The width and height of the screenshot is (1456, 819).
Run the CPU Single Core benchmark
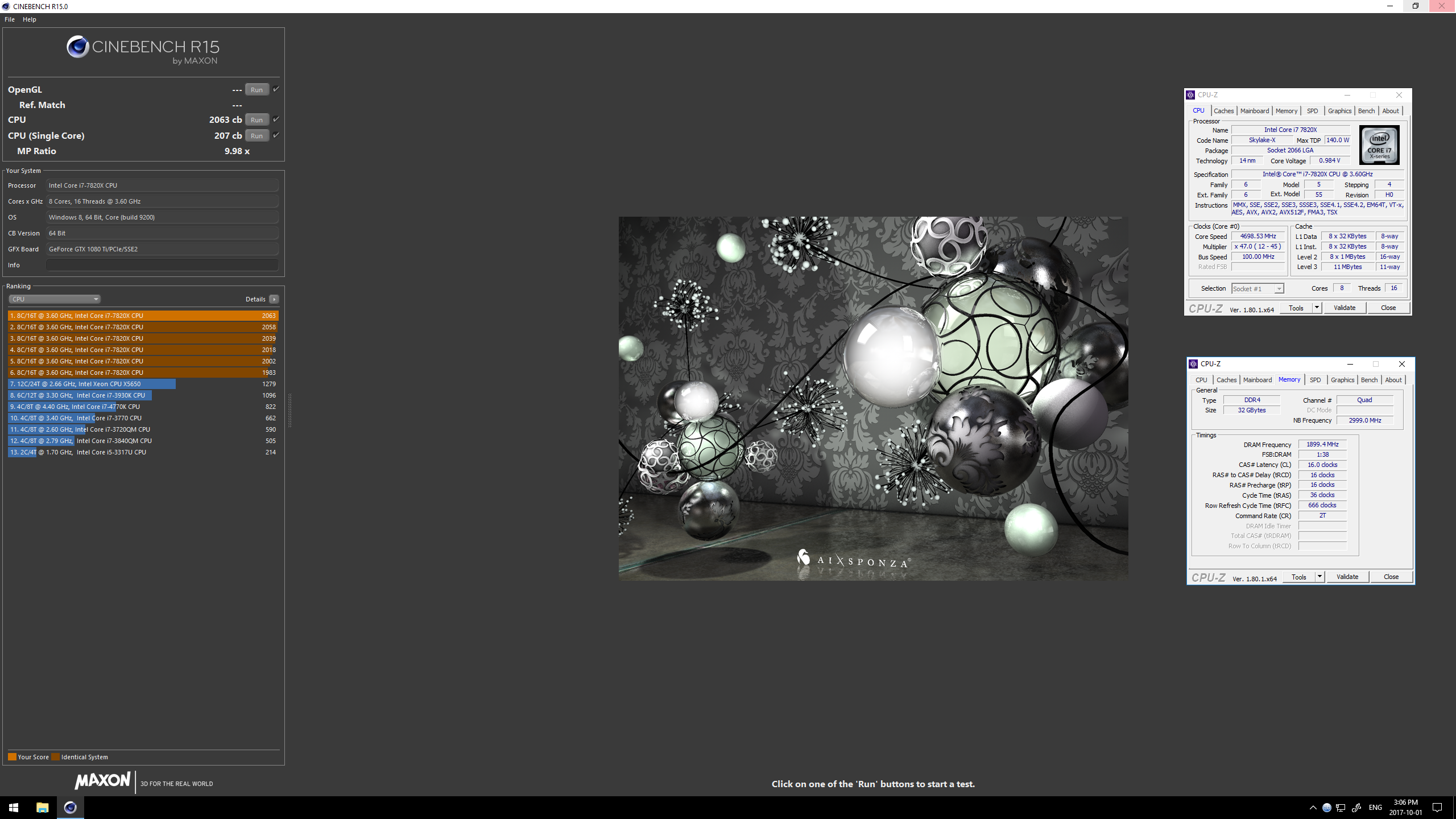[x=257, y=135]
